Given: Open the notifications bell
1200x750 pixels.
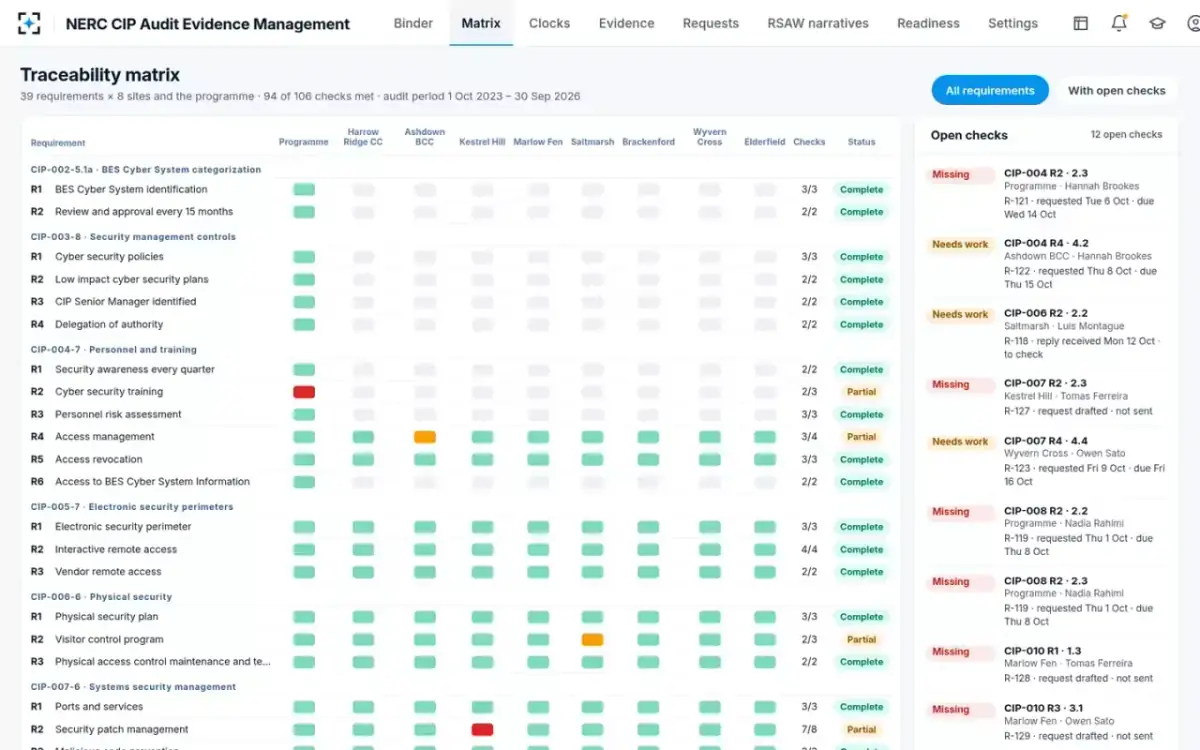Looking at the screenshot, I should click(1119, 23).
